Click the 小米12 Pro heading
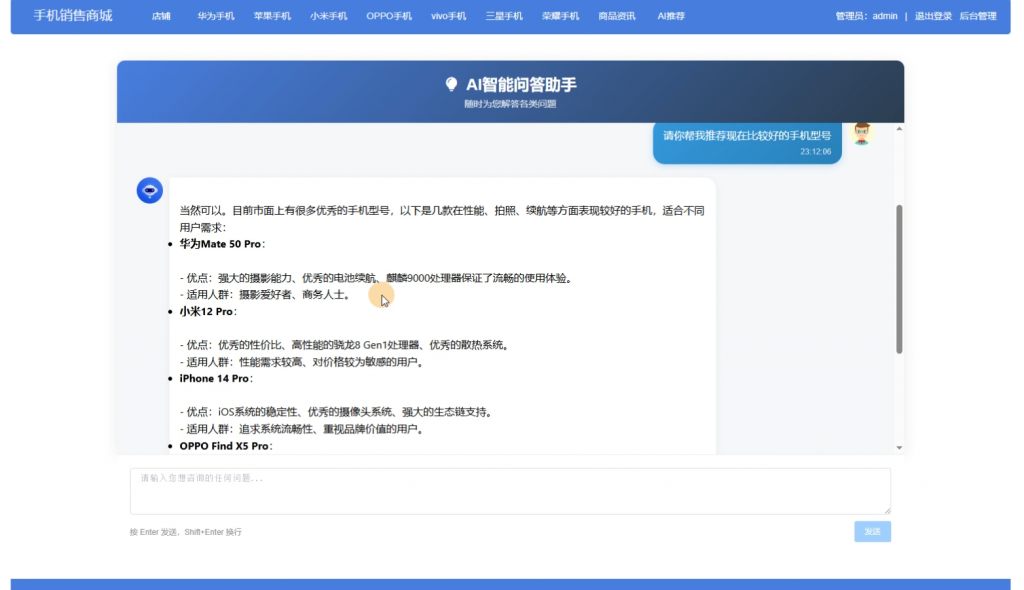The height and width of the screenshot is (590, 1024). tap(208, 312)
